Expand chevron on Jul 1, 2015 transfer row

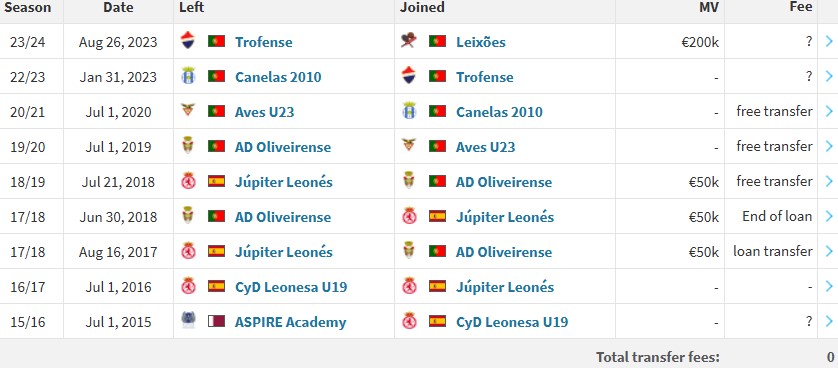click(x=828, y=321)
